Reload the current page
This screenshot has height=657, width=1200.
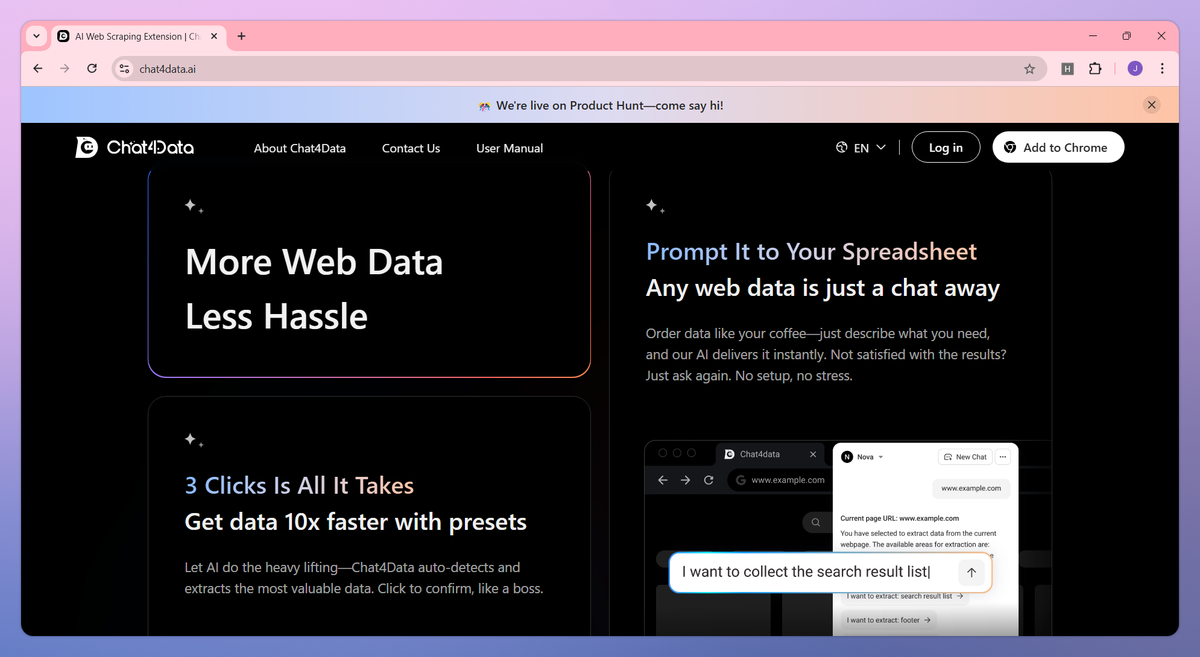(x=92, y=69)
